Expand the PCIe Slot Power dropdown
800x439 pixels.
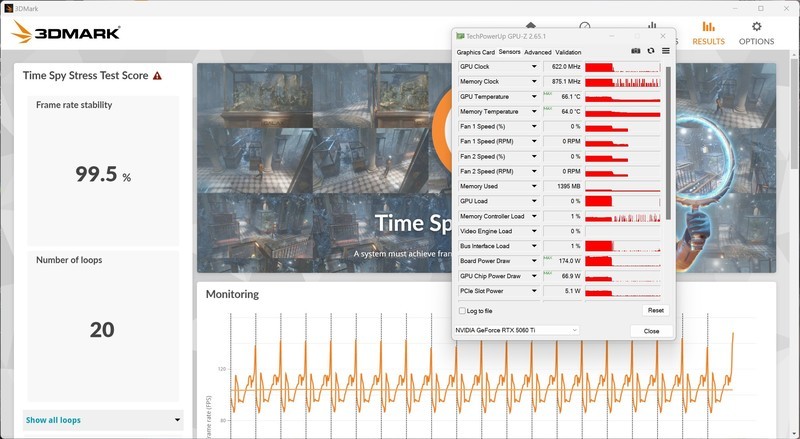click(x=534, y=291)
